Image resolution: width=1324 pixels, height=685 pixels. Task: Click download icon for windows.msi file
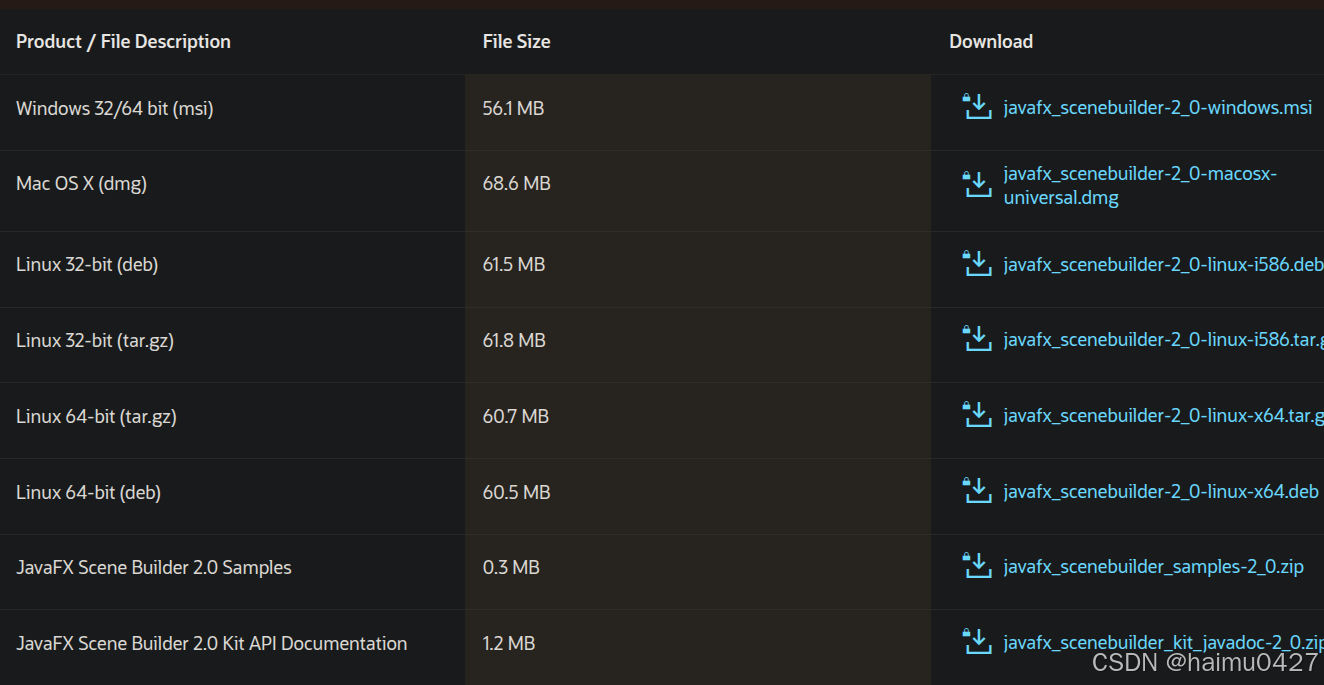point(976,106)
